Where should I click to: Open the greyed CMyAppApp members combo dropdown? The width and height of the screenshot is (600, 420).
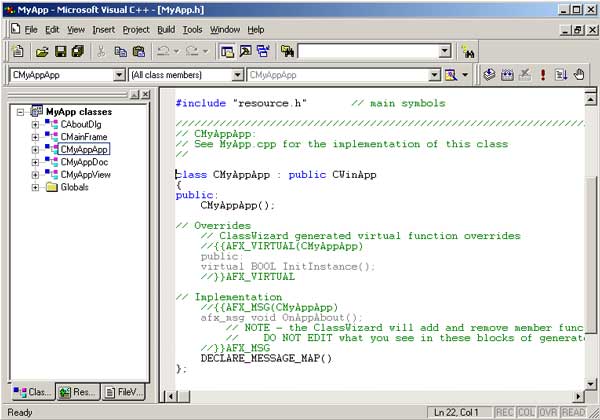click(x=434, y=75)
